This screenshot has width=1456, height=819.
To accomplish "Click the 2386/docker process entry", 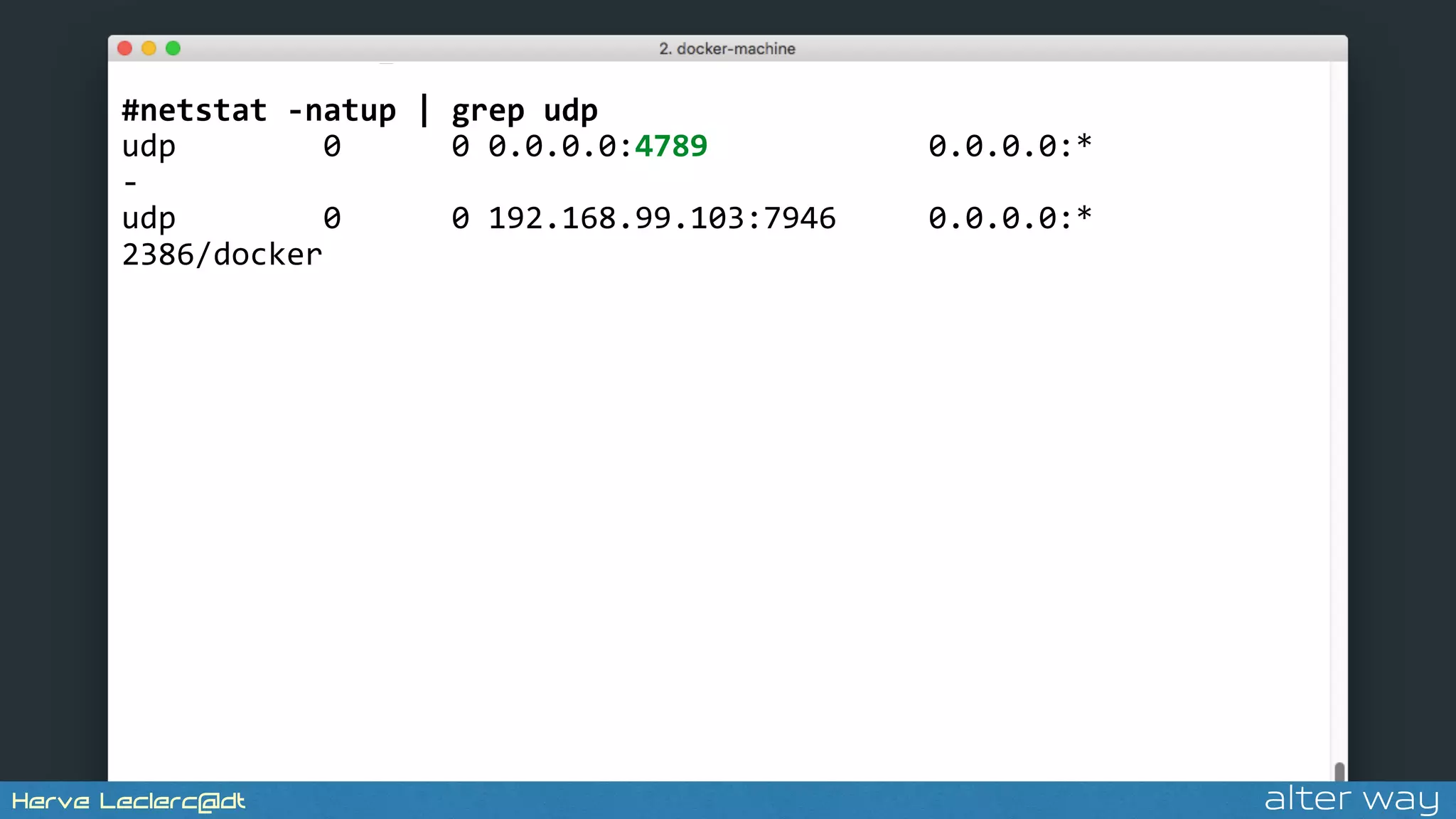I will click(x=222, y=255).
